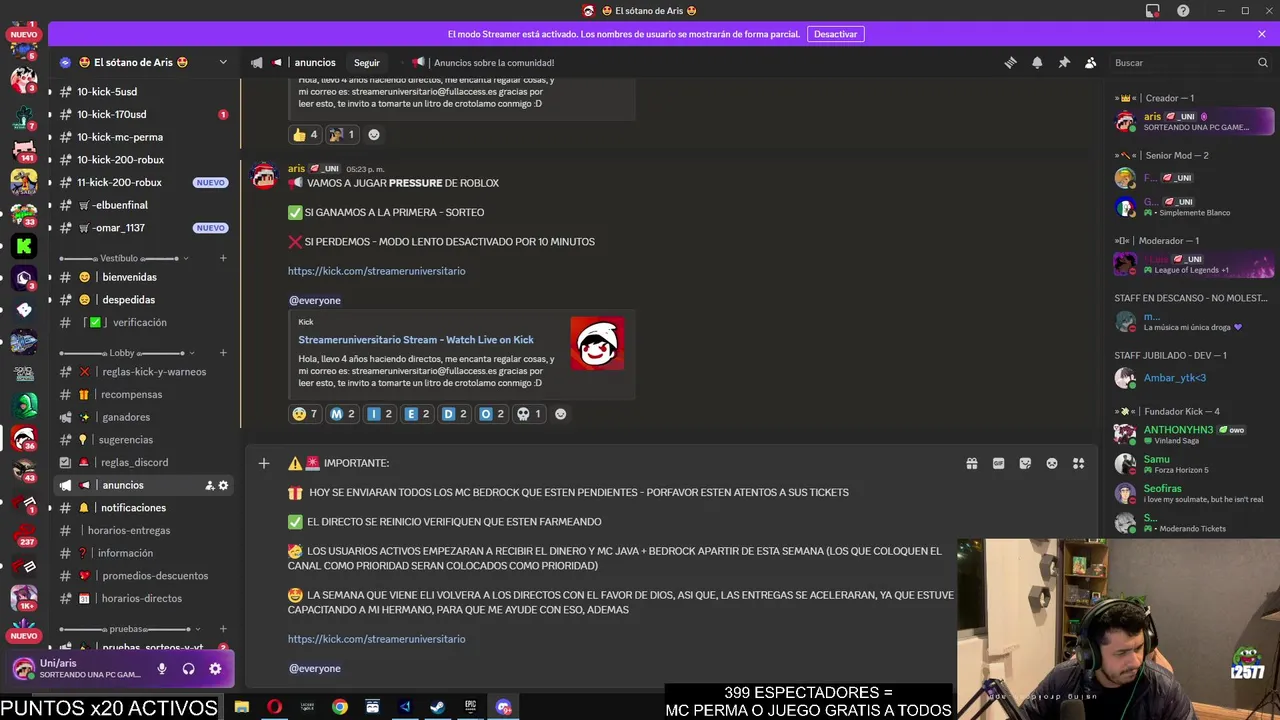
Task: Open channel 10-kick-170usd
Action: pyautogui.click(x=143, y=114)
